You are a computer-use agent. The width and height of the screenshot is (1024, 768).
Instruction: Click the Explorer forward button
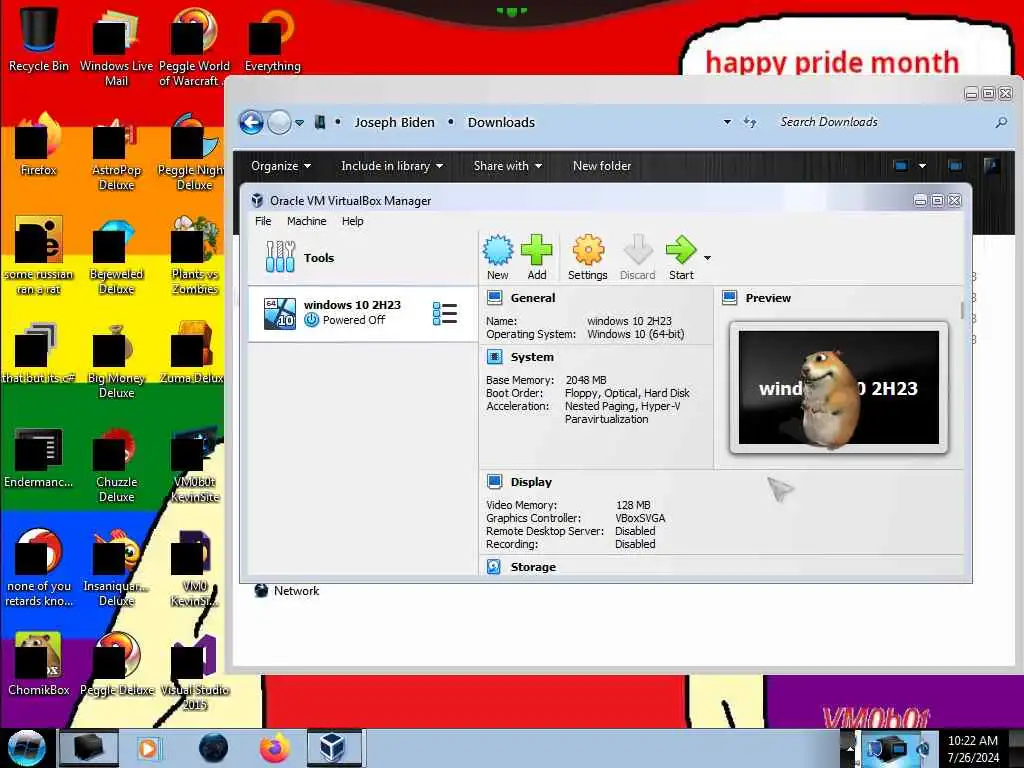pos(280,122)
